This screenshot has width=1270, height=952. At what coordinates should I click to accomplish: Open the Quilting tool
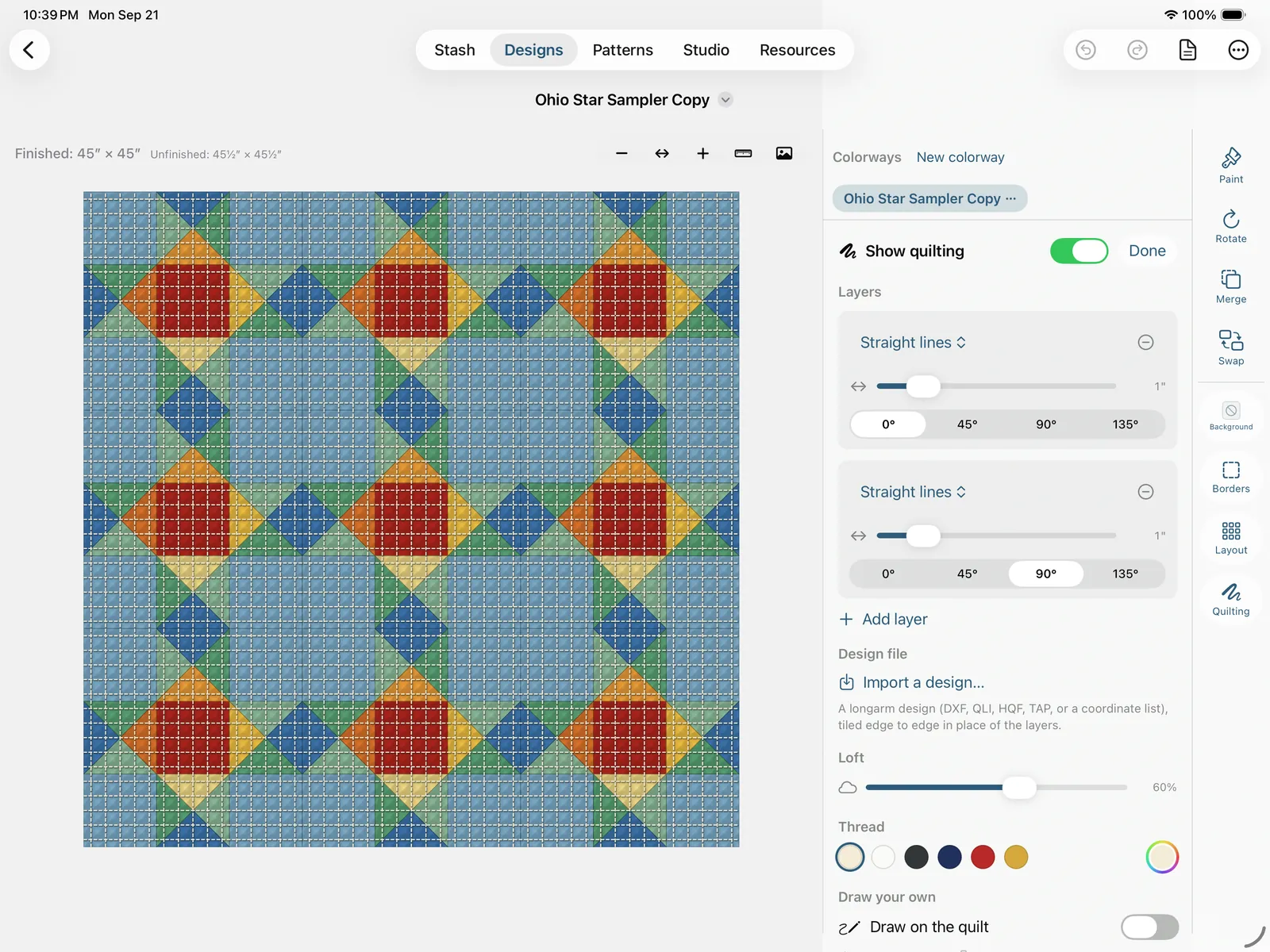(1231, 599)
